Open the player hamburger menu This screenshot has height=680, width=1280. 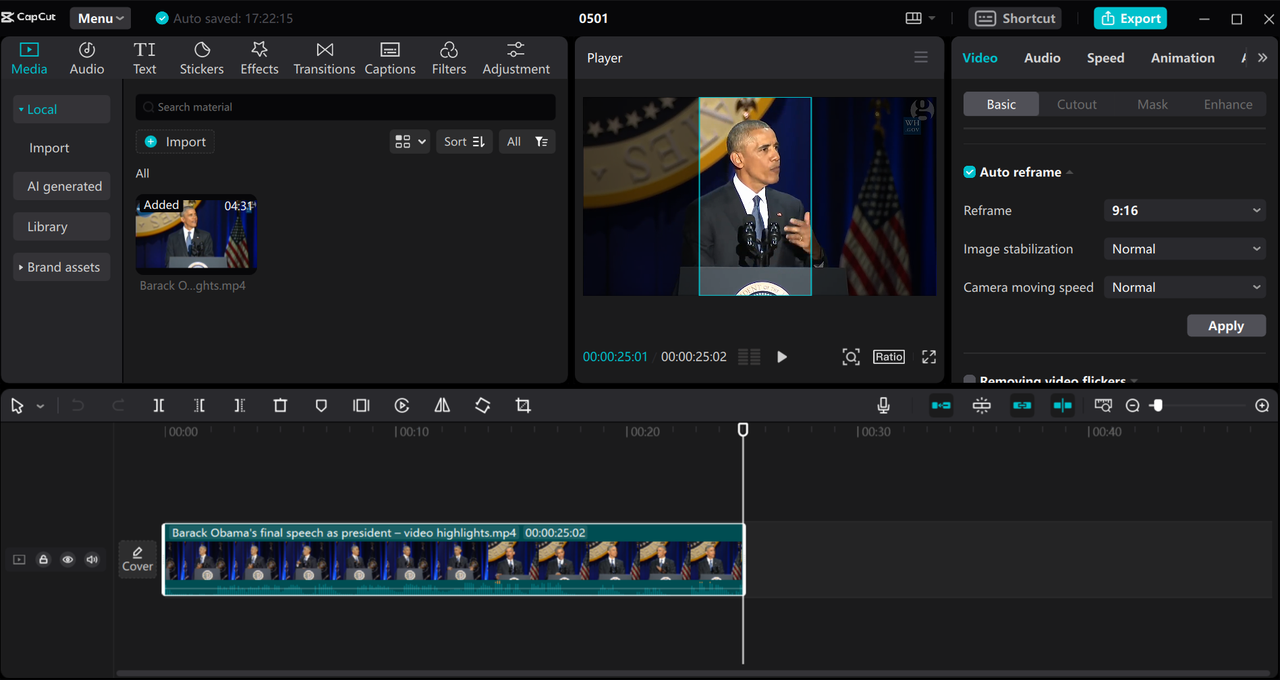tap(921, 58)
